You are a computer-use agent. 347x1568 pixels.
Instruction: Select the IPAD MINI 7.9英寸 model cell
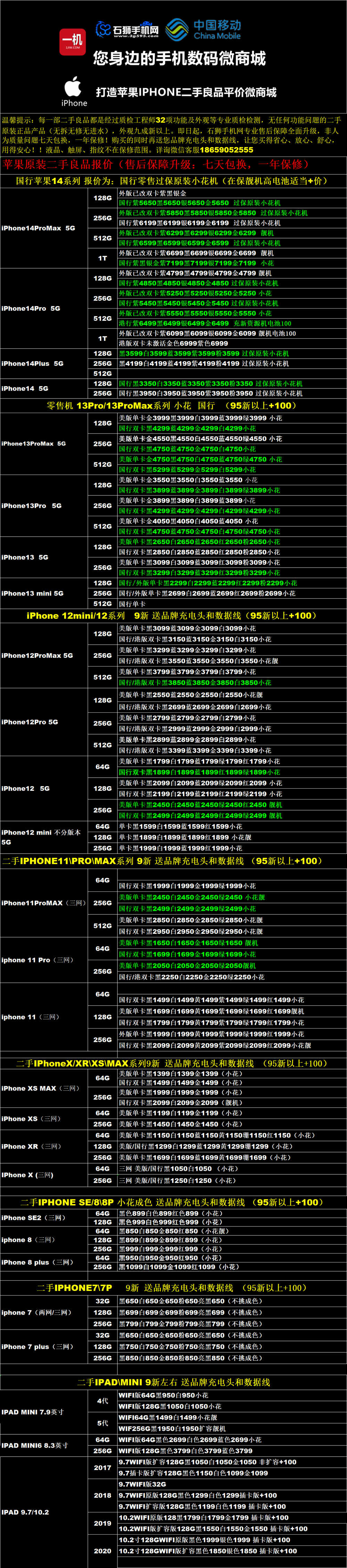pyautogui.click(x=44, y=1412)
